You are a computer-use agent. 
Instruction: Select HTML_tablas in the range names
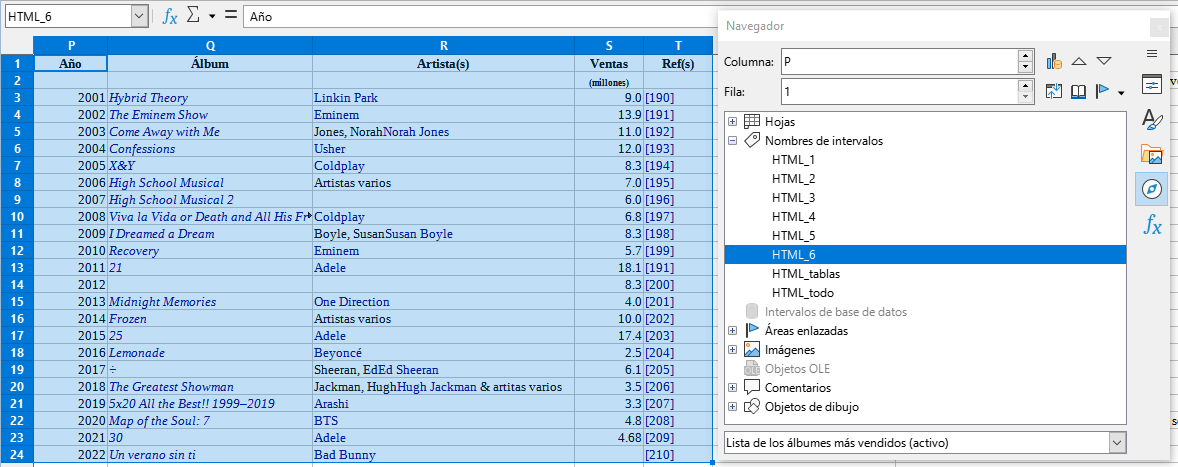pos(805,274)
